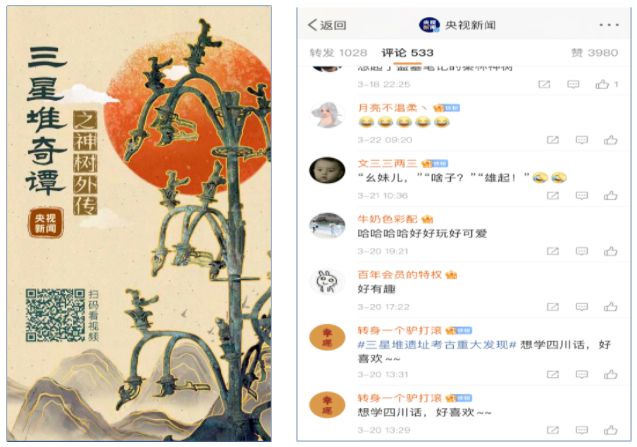This screenshot has height=447, width=637.
Task: Like the comment by 月亮不温柔
Action: 610,140
